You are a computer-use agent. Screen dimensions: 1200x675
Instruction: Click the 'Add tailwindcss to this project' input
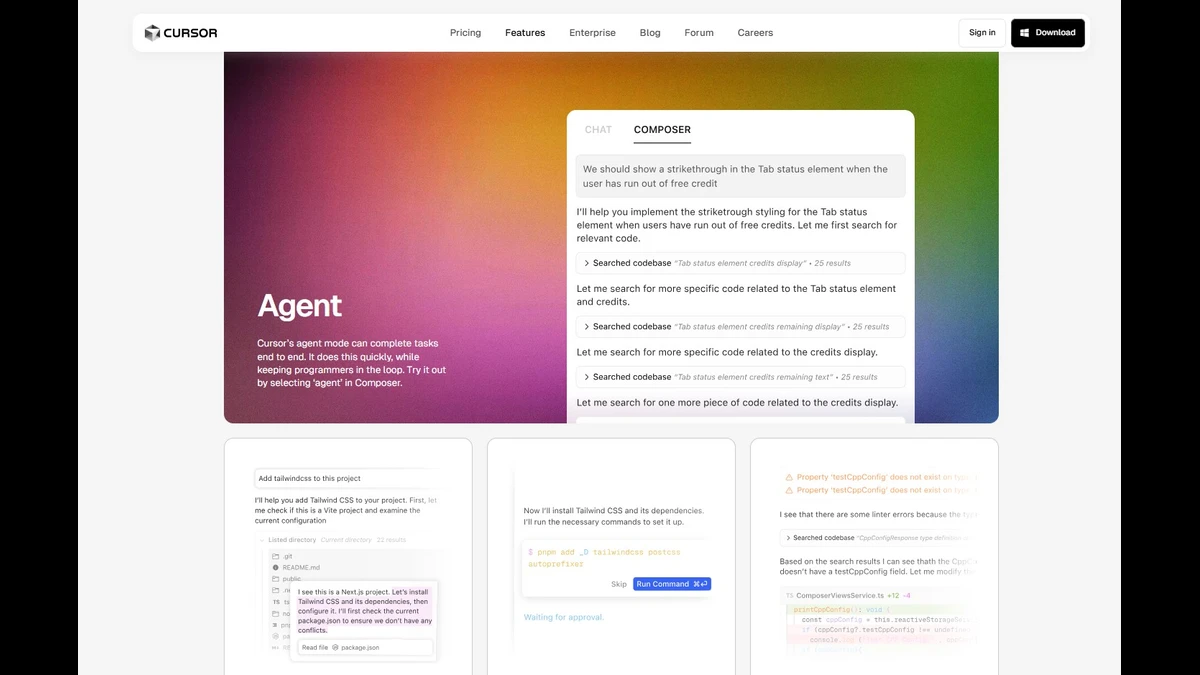pyautogui.click(x=347, y=478)
